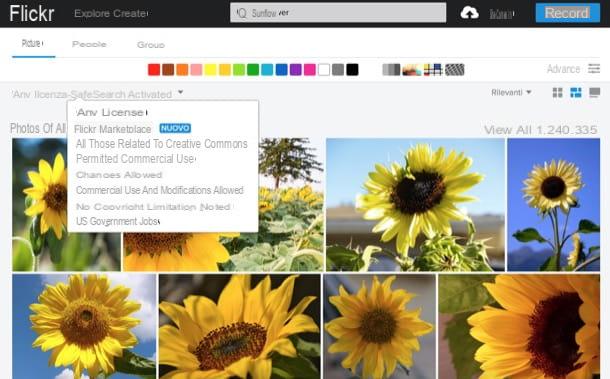Click the search magnifier icon

[241, 13]
